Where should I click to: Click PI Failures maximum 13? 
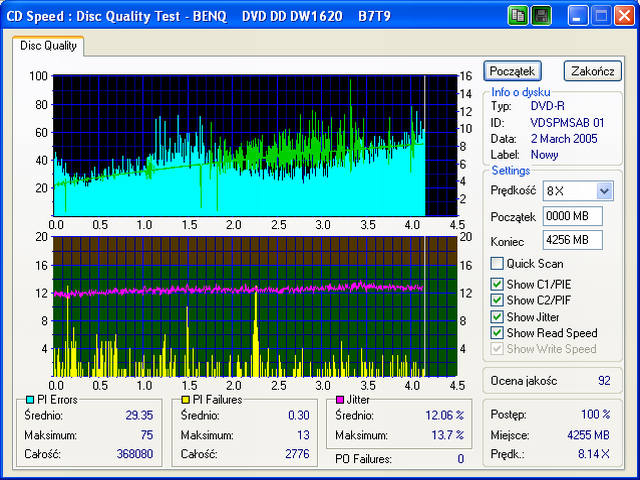[303, 435]
